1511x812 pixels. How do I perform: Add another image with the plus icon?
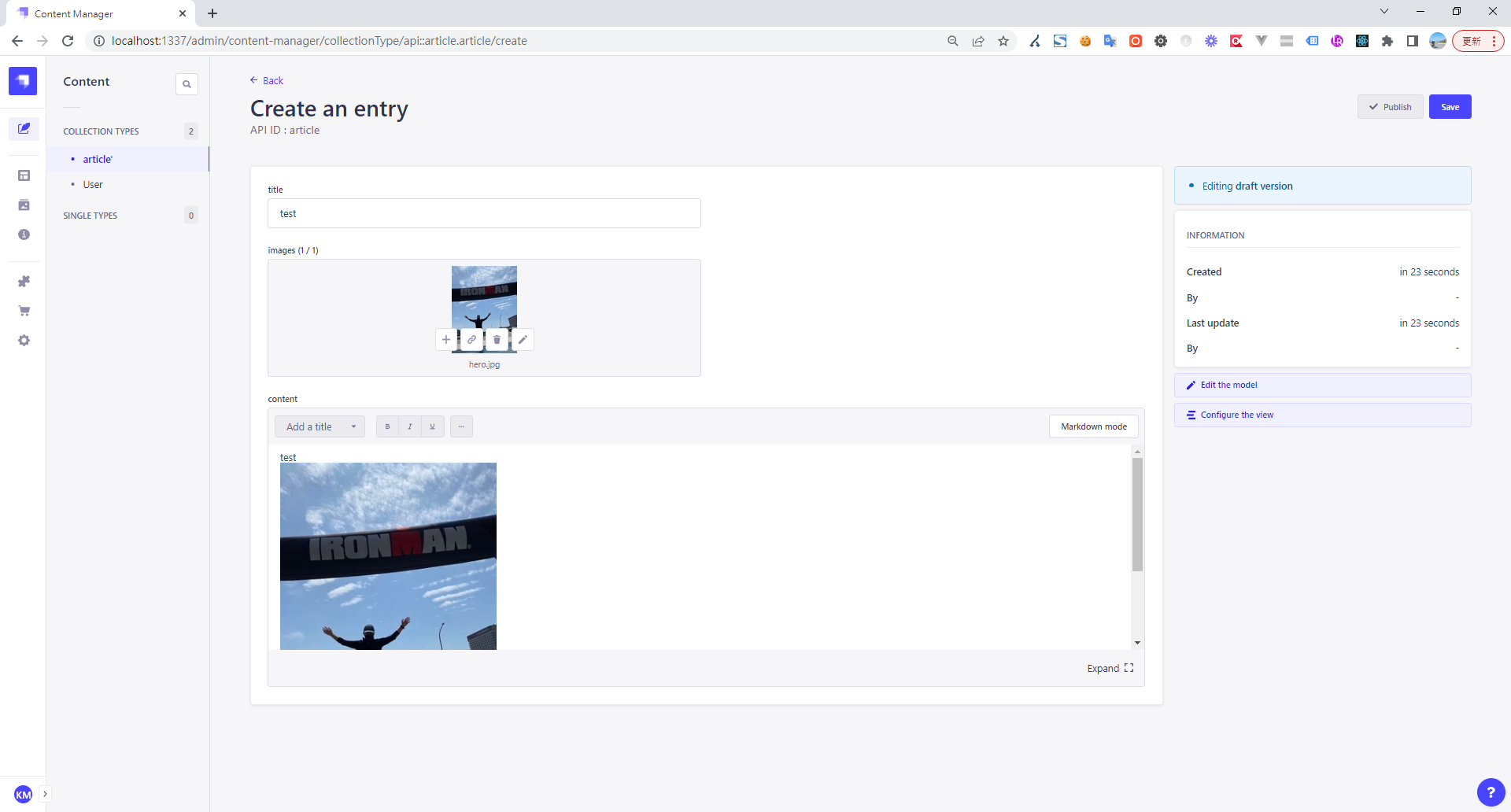[x=446, y=340]
